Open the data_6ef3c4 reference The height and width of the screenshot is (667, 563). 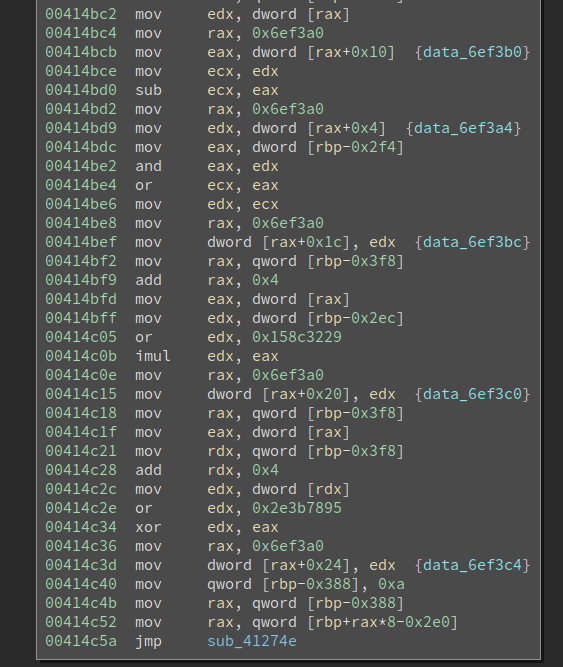[x=472, y=565]
